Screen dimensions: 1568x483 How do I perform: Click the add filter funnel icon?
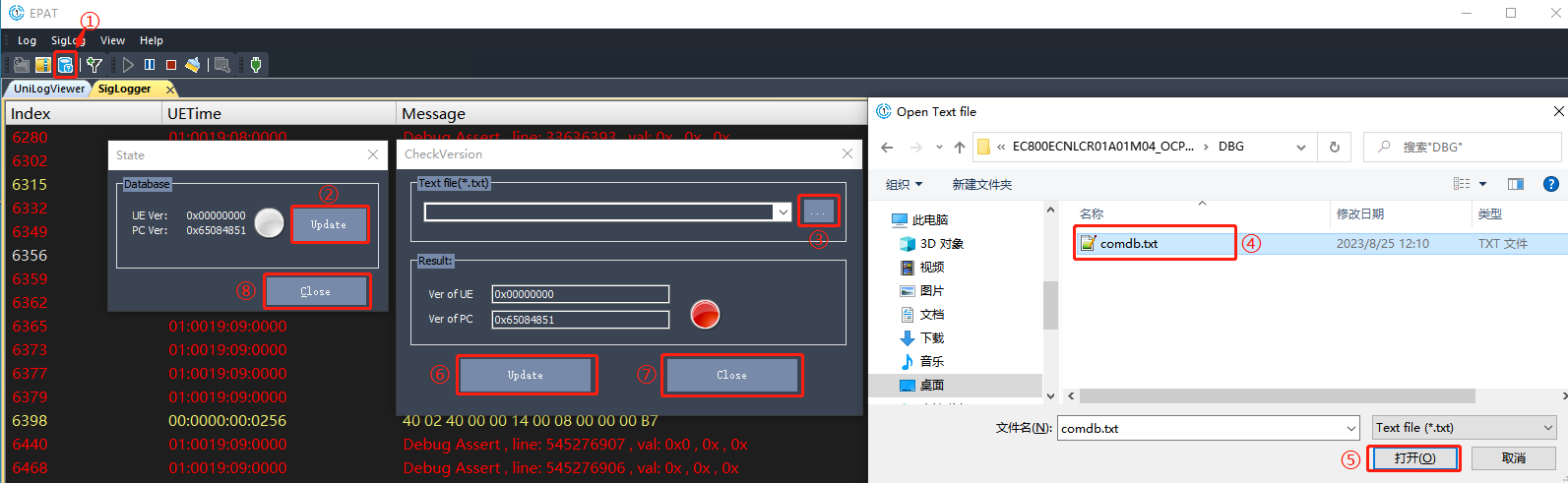[94, 65]
